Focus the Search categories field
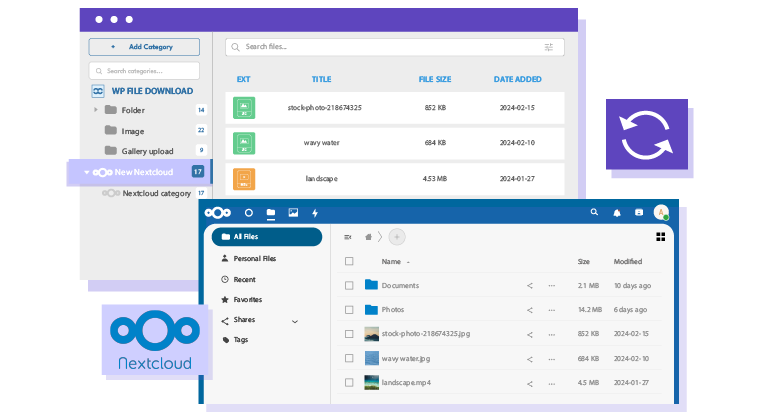The height and width of the screenshot is (420, 760). (x=144, y=71)
